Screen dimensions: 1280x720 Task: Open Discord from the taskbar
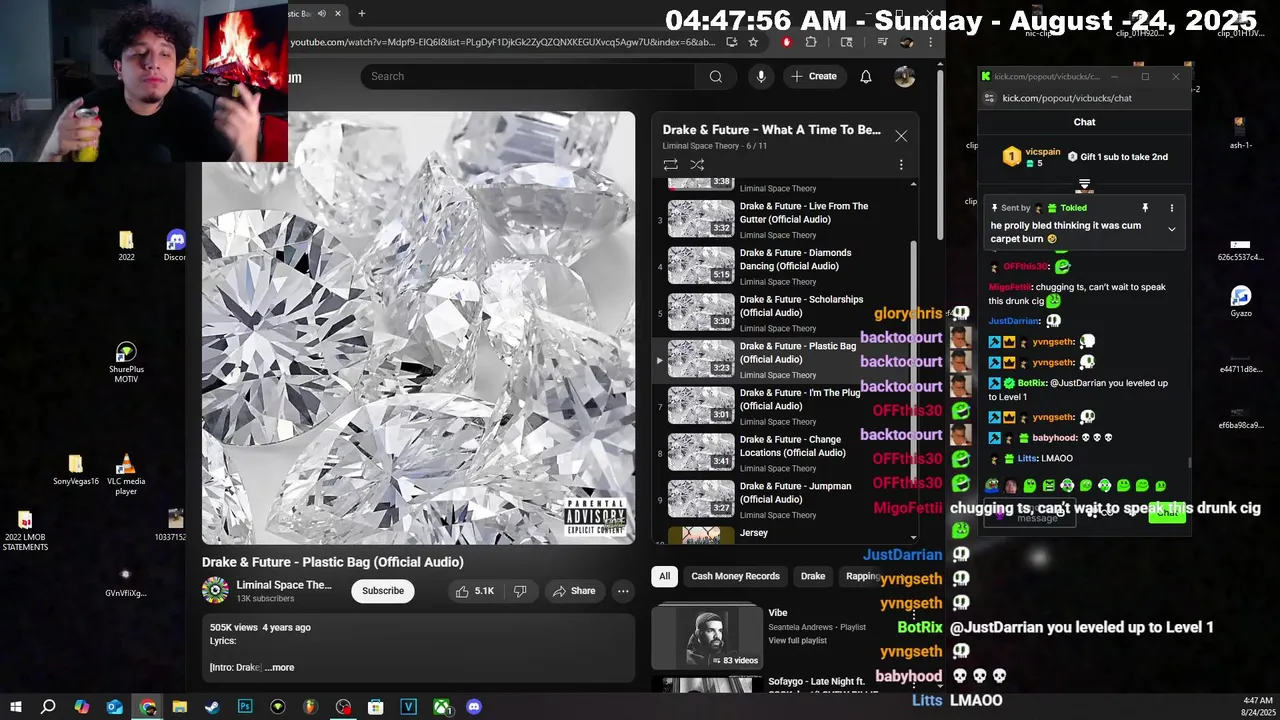(474, 707)
